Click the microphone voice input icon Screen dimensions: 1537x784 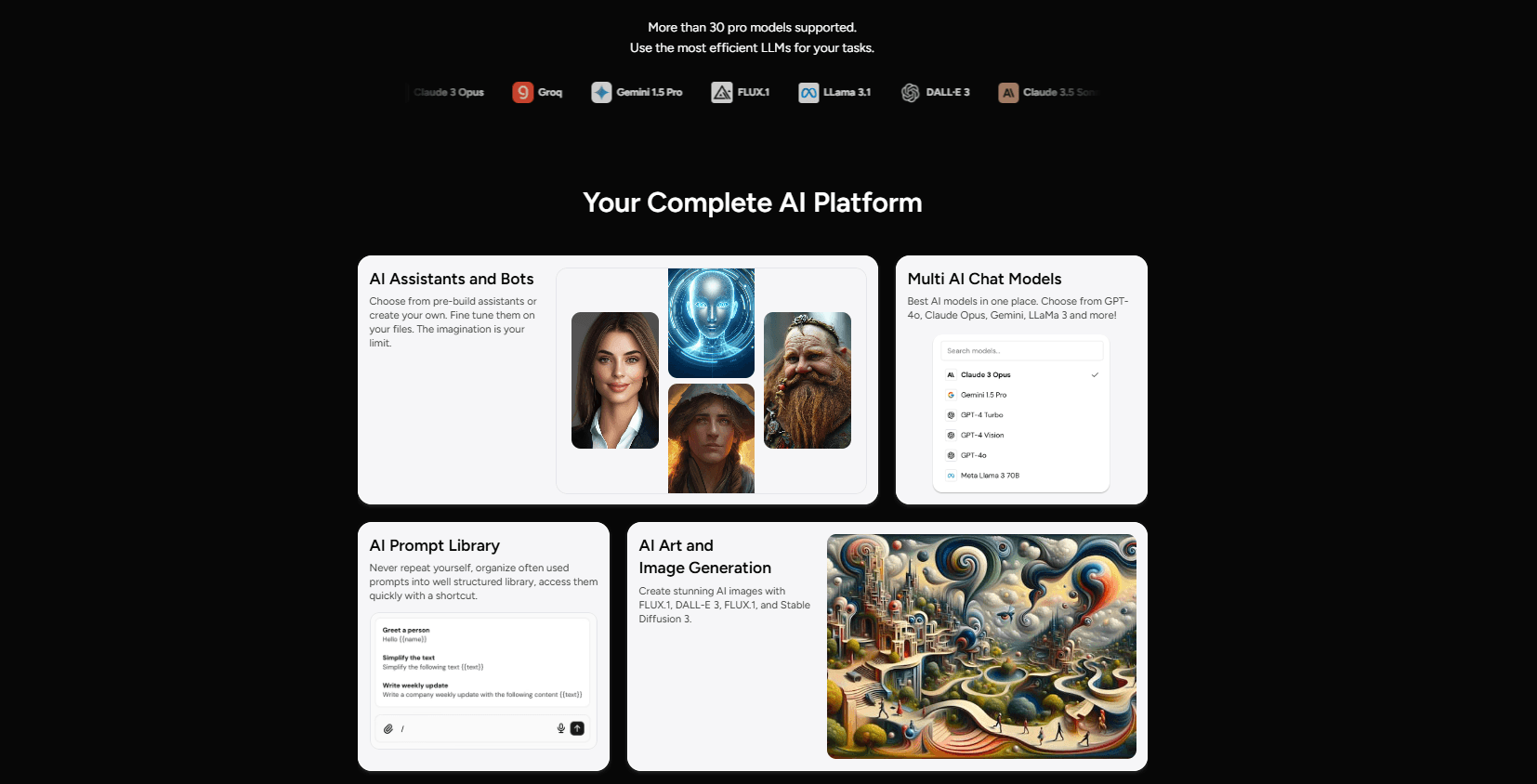point(561,728)
